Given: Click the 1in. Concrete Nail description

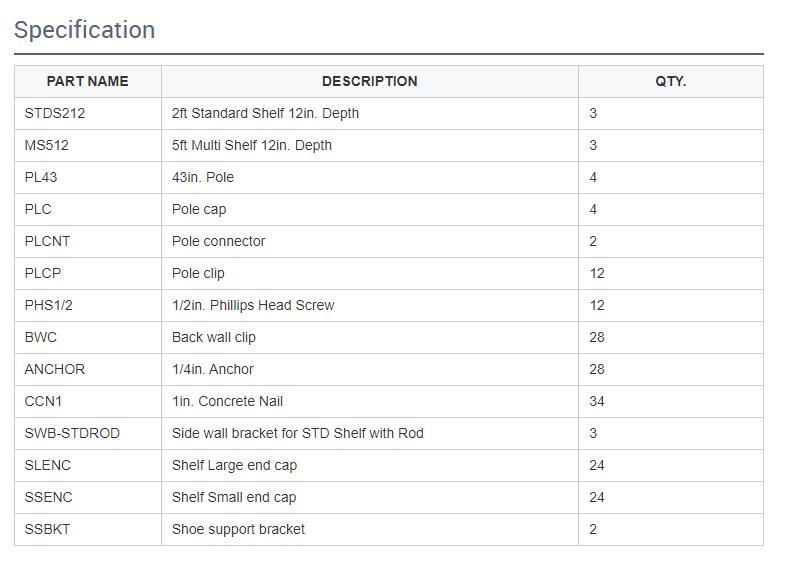Looking at the screenshot, I should click(x=227, y=402).
